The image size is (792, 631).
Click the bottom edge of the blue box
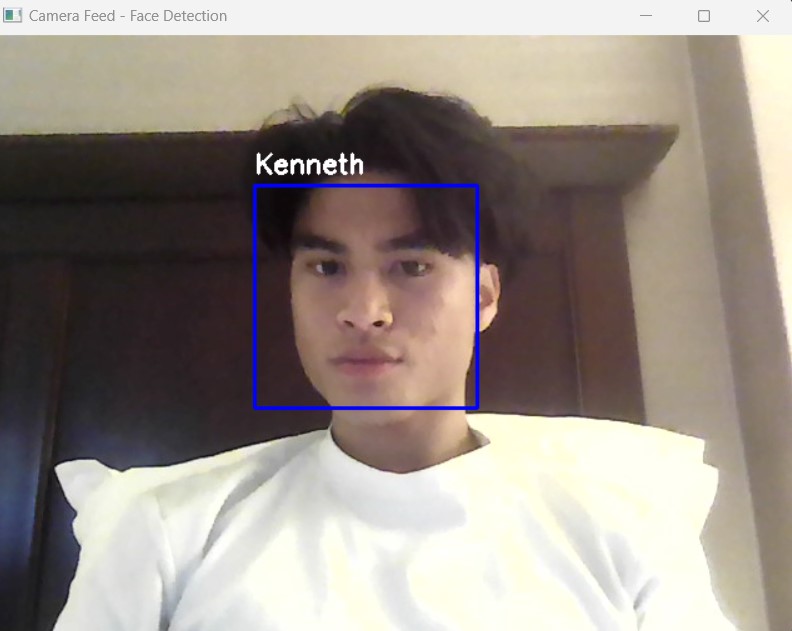tap(366, 407)
